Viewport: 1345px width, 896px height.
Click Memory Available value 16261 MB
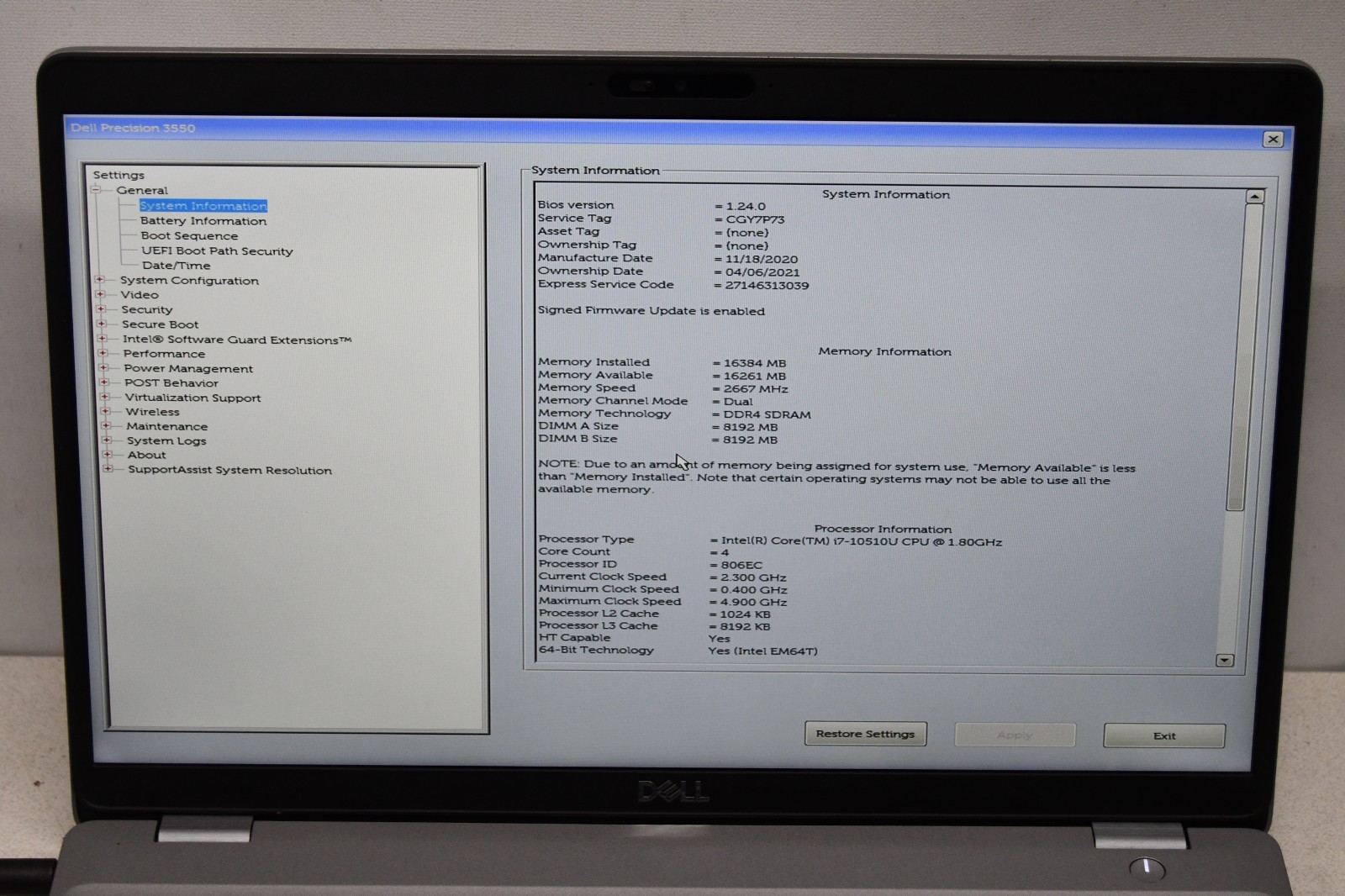click(x=755, y=377)
